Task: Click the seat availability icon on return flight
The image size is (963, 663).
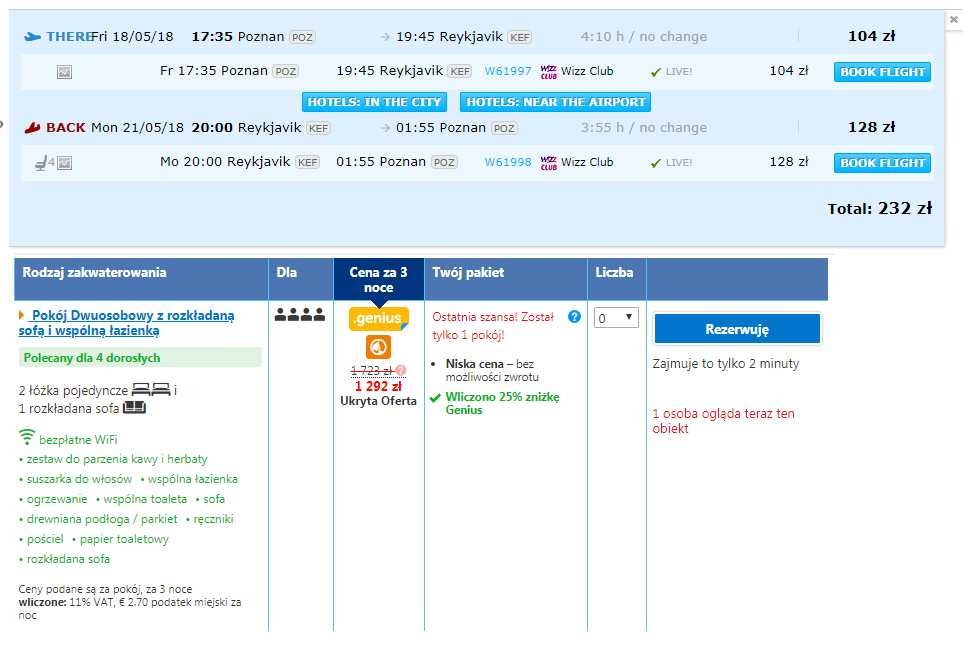Action: click(x=41, y=163)
